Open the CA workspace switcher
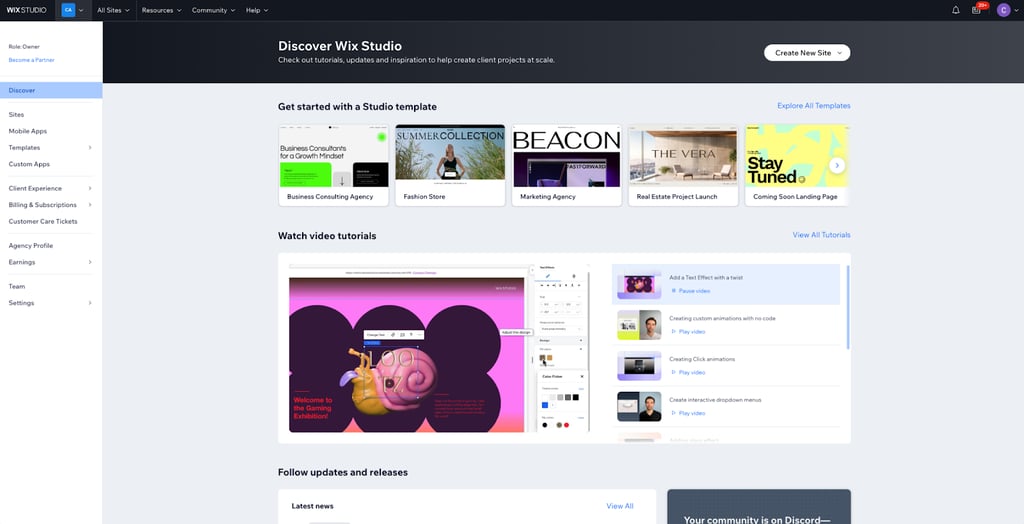This screenshot has height=524, width=1024. tap(72, 10)
